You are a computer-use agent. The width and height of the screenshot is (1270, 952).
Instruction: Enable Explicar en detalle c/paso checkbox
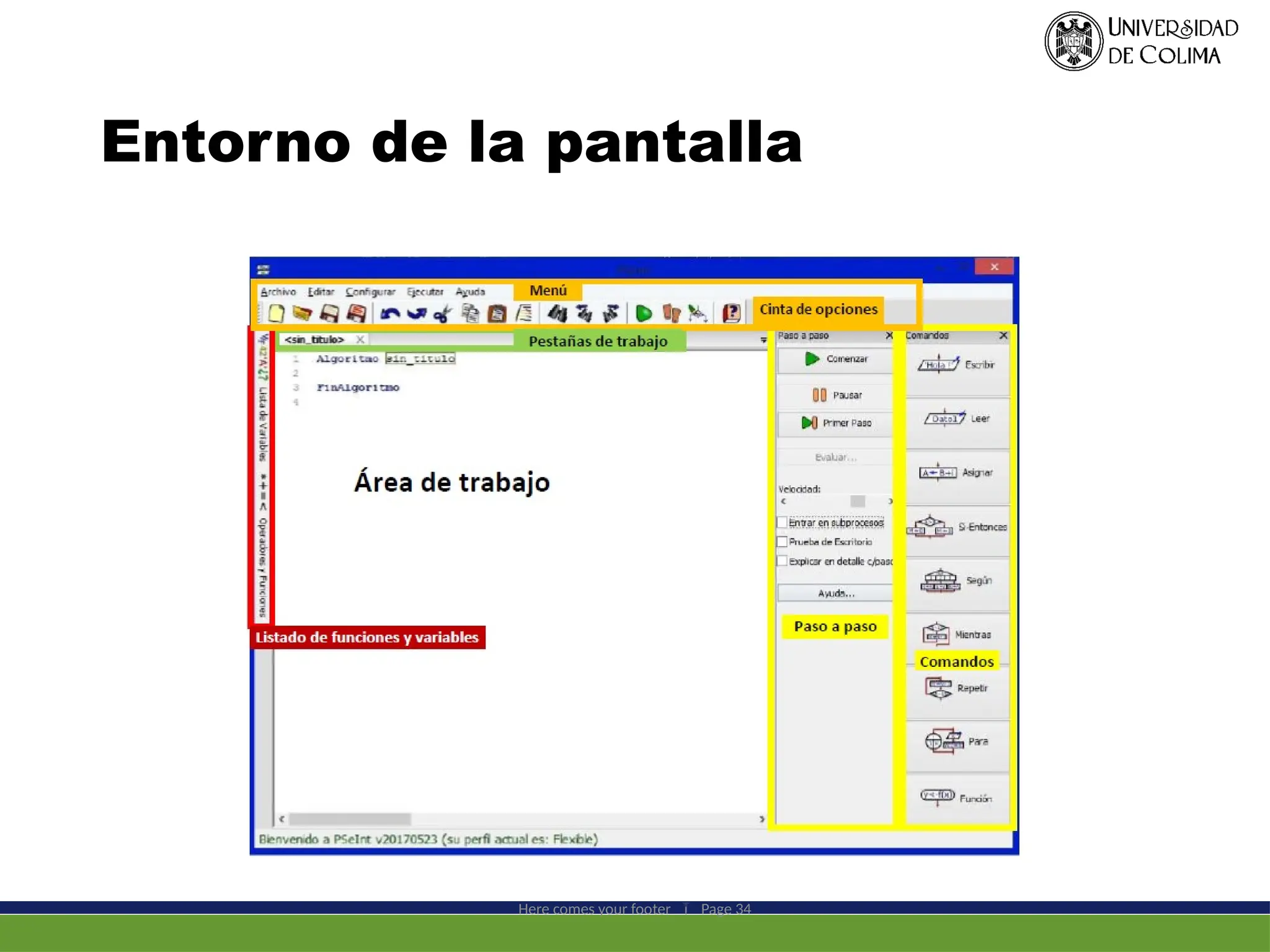(x=783, y=561)
